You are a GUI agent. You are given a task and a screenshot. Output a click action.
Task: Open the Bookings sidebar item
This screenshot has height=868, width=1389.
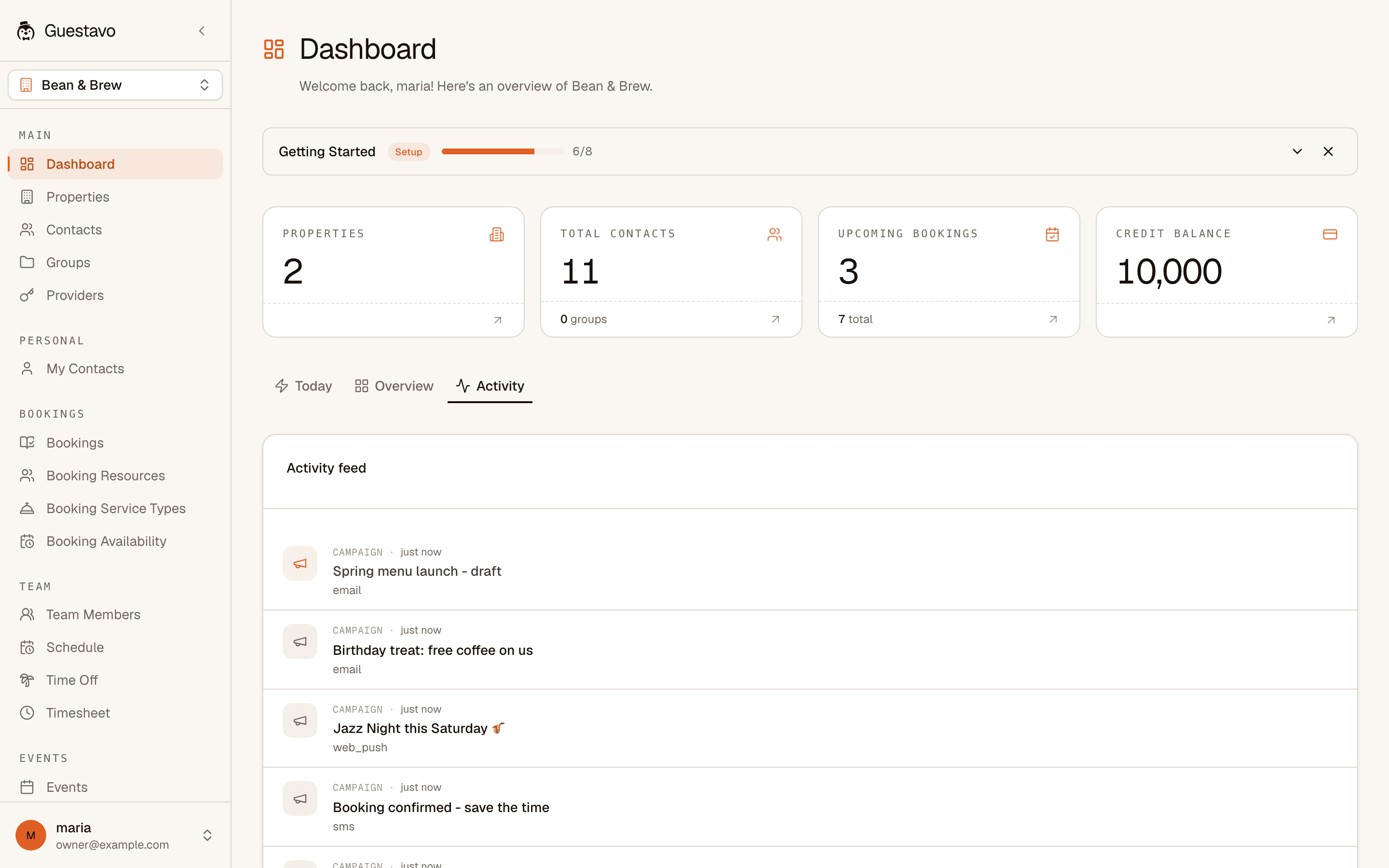pos(115,443)
